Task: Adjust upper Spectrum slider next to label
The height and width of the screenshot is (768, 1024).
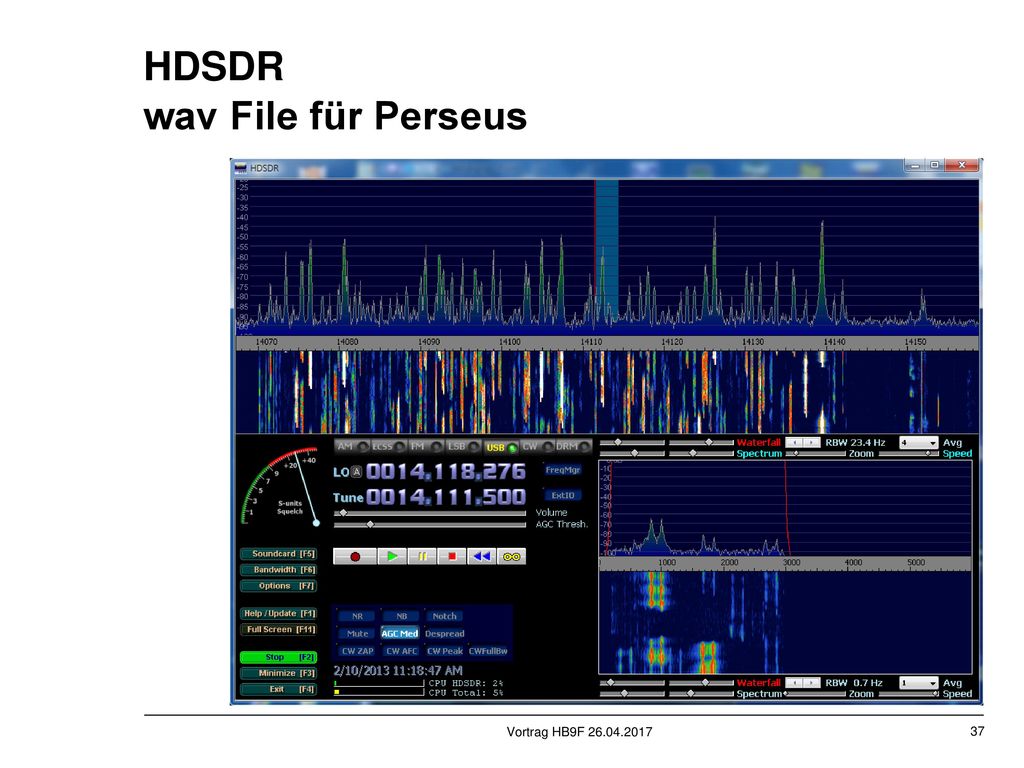Action: coord(701,453)
